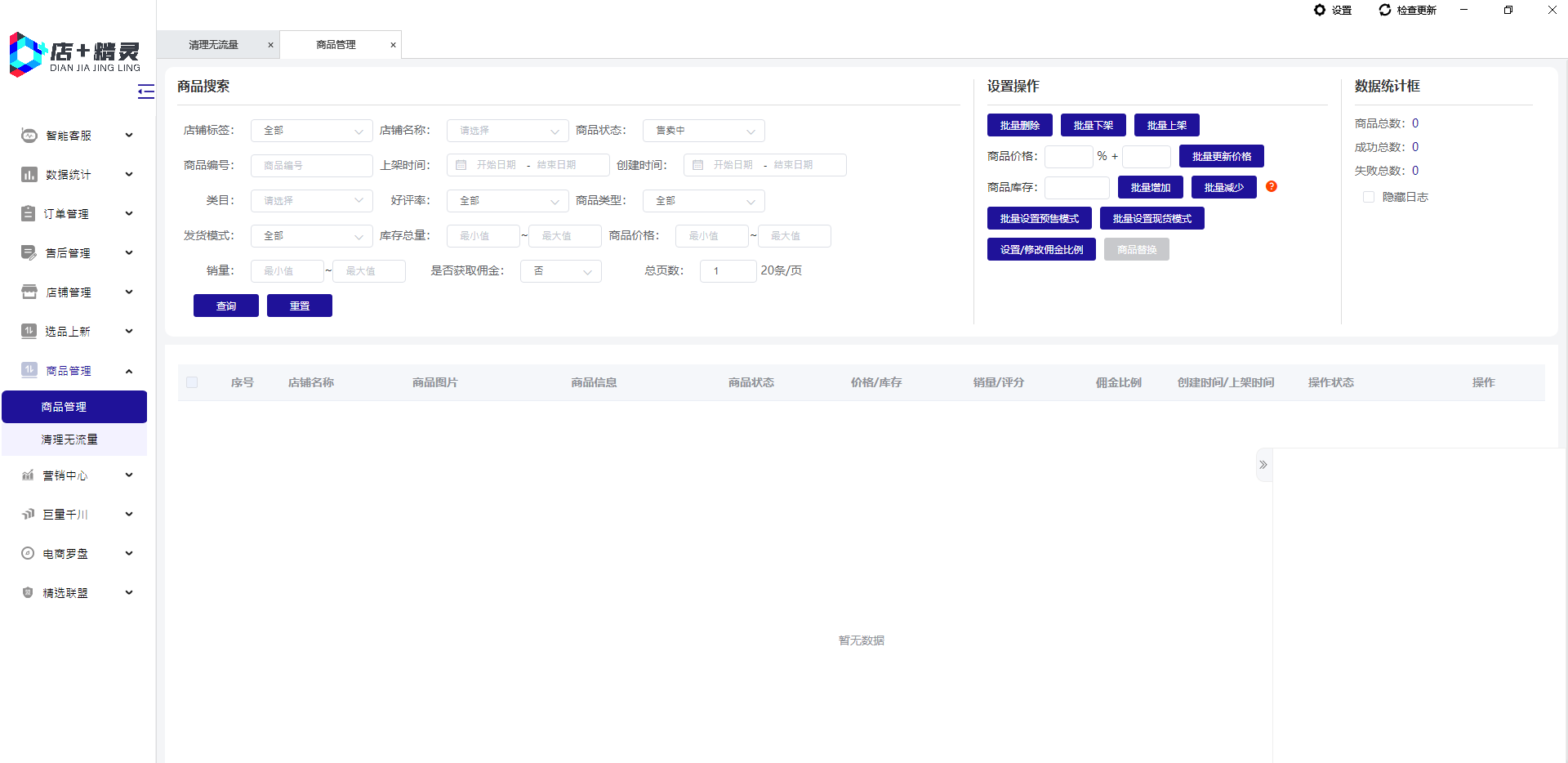Click the 查询 button
Image resolution: width=1568 pixels, height=763 pixels.
pos(226,306)
